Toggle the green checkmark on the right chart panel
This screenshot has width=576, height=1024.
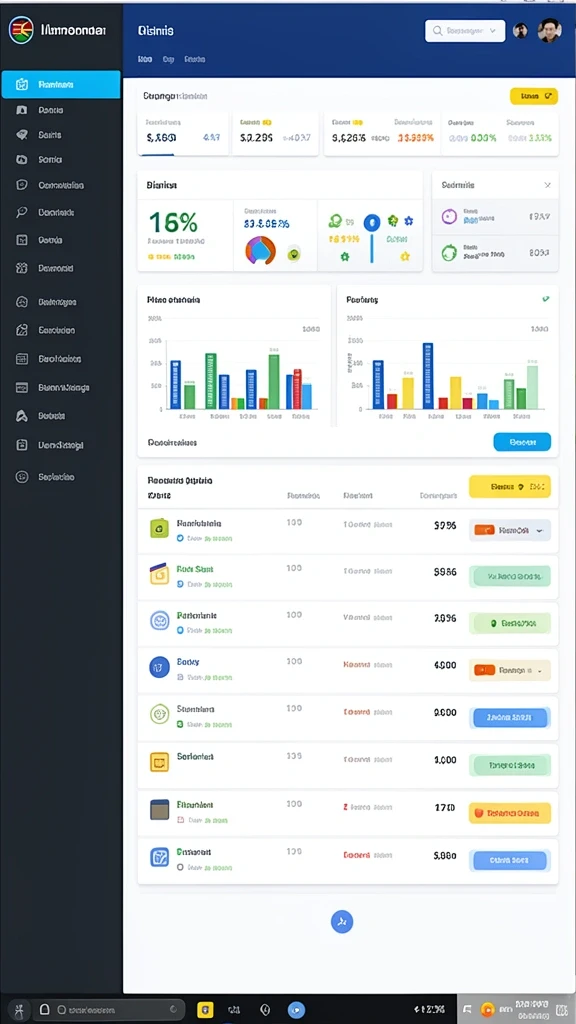[x=545, y=299]
